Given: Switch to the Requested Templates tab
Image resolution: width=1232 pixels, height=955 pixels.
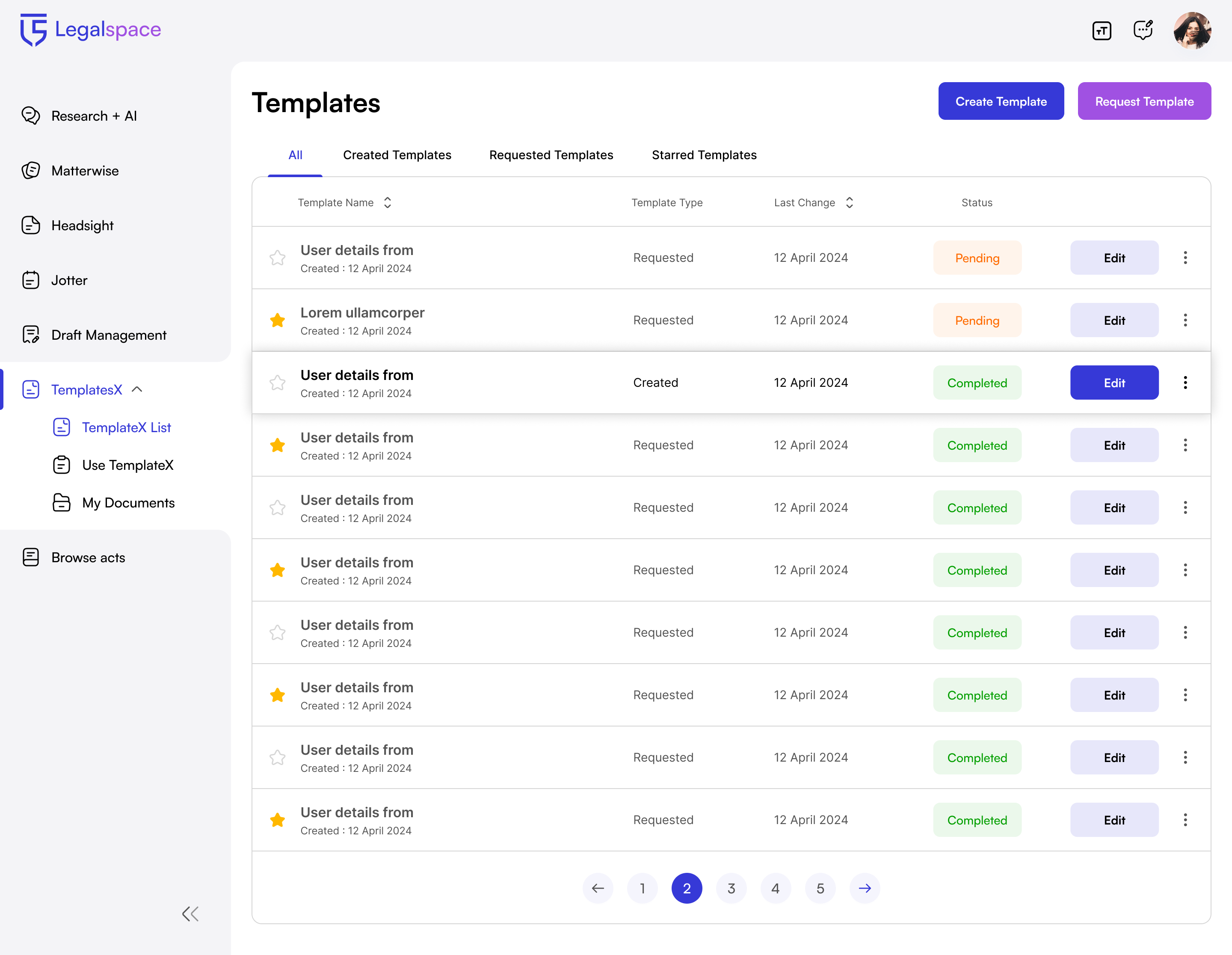Looking at the screenshot, I should tap(551, 155).
